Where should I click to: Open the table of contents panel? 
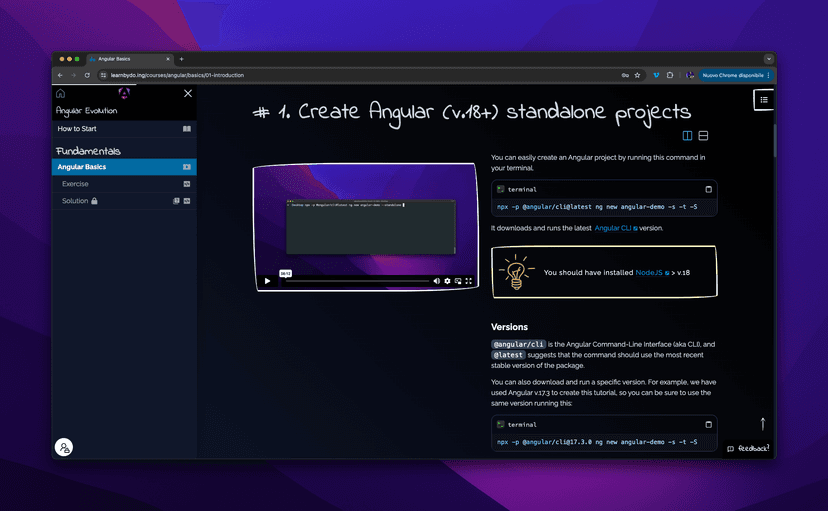click(x=764, y=100)
